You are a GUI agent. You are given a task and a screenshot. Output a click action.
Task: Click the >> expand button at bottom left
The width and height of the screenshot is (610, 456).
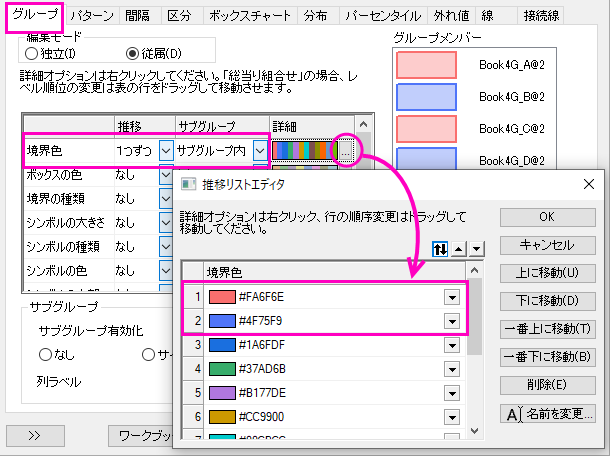point(35,435)
